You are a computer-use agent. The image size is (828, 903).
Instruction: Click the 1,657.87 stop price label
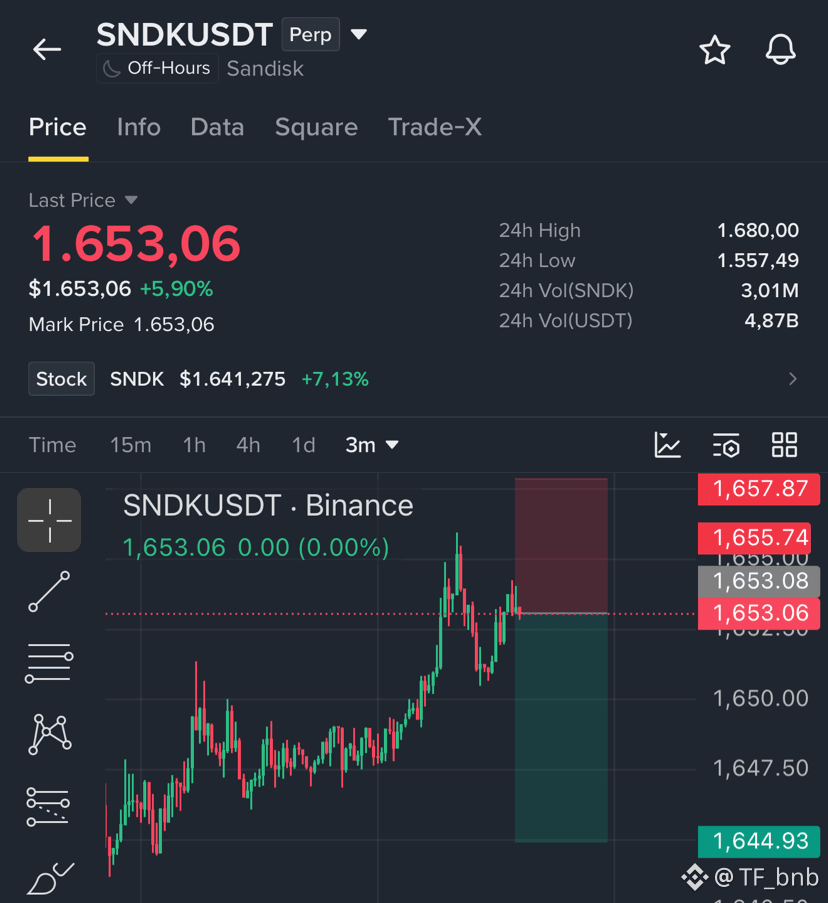click(759, 489)
